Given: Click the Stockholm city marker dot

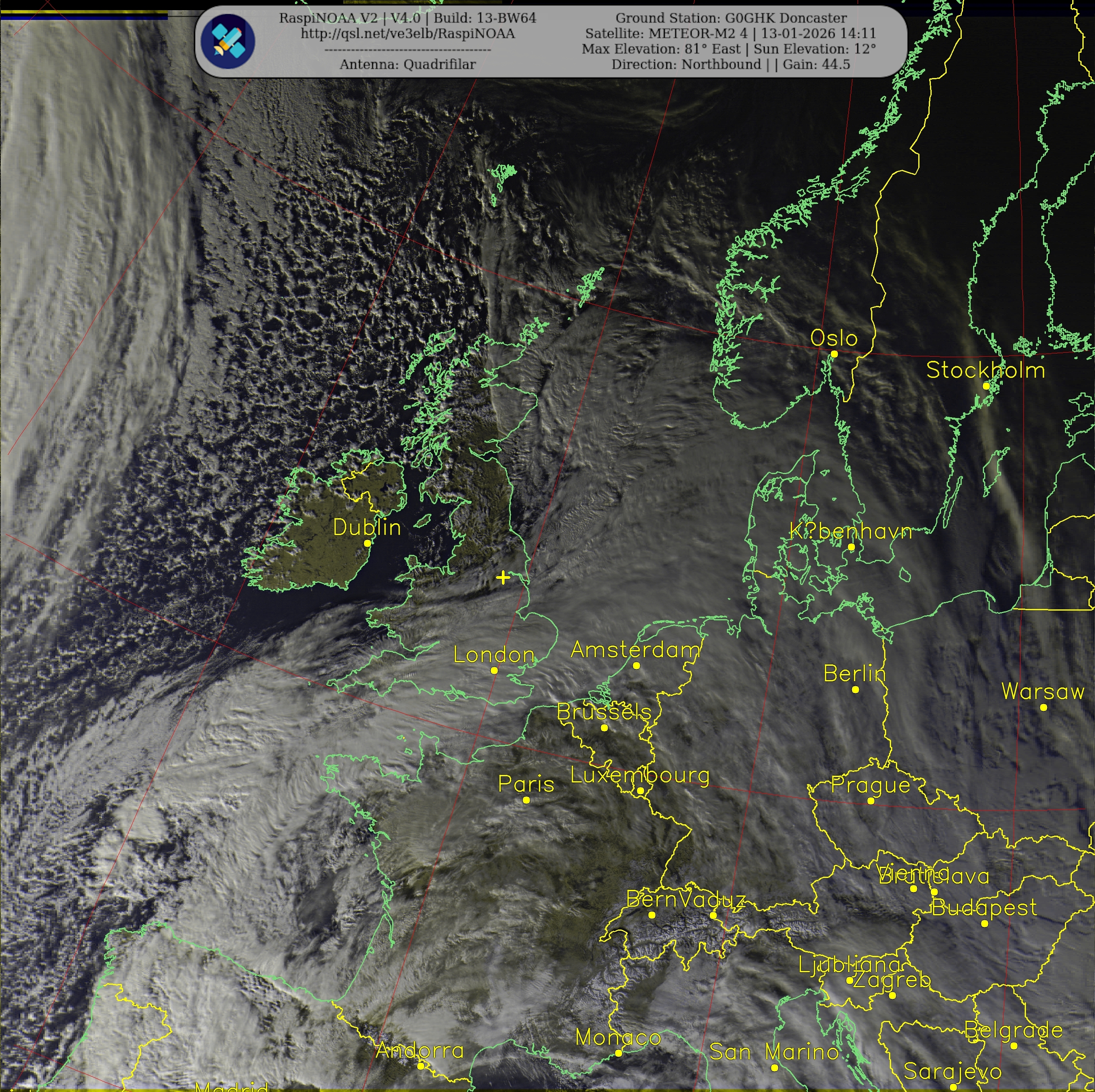Looking at the screenshot, I should tap(986, 386).
